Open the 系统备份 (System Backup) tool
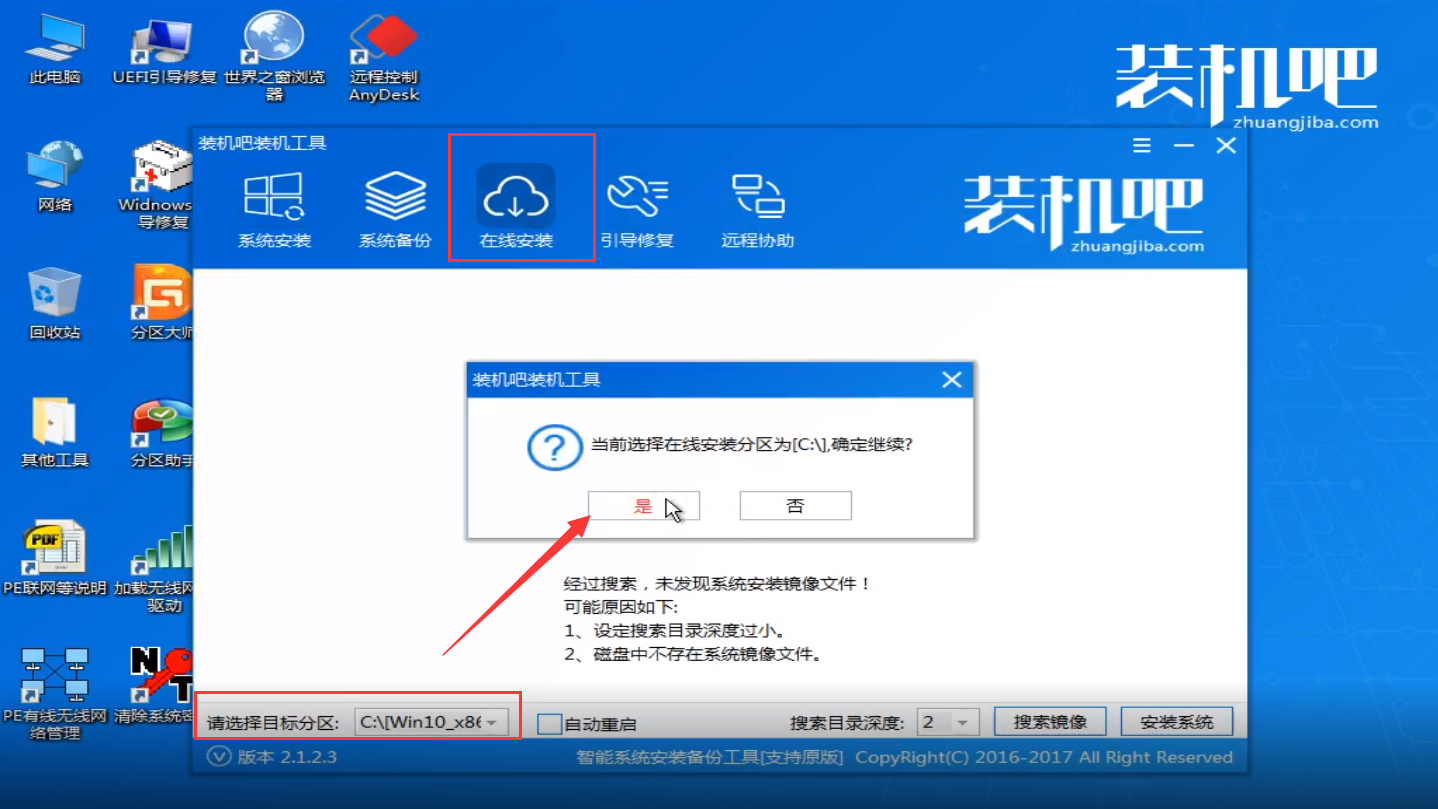The width and height of the screenshot is (1438, 809). pos(395,207)
